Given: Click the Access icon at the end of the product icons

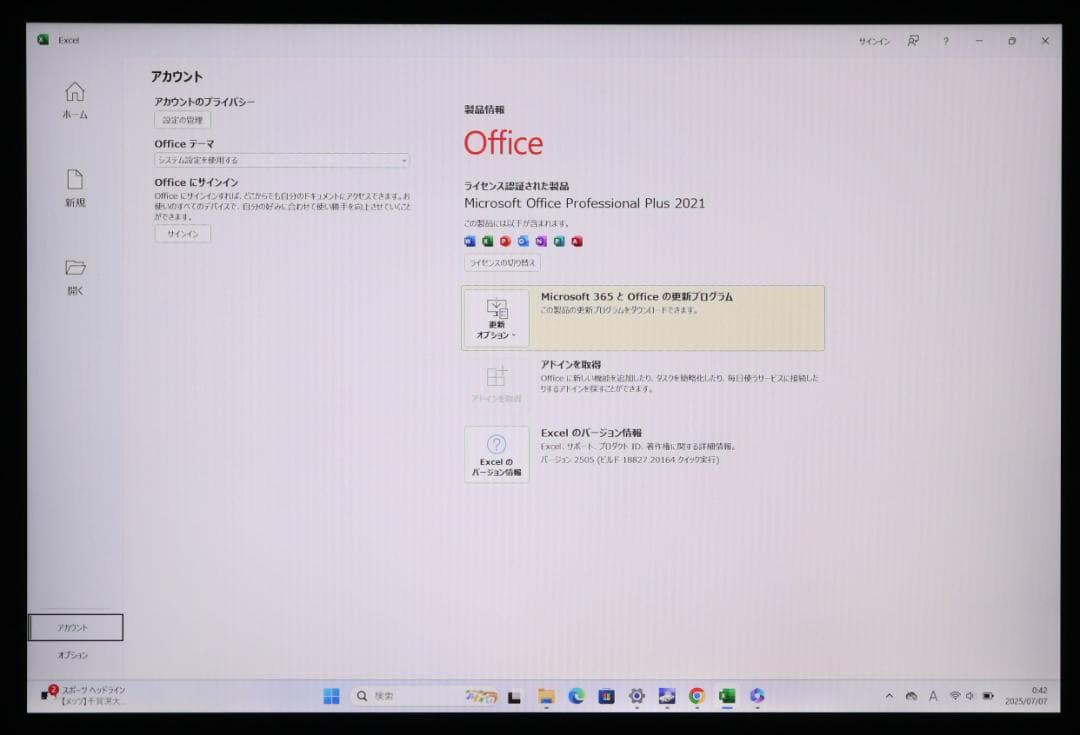Looking at the screenshot, I should (x=577, y=240).
